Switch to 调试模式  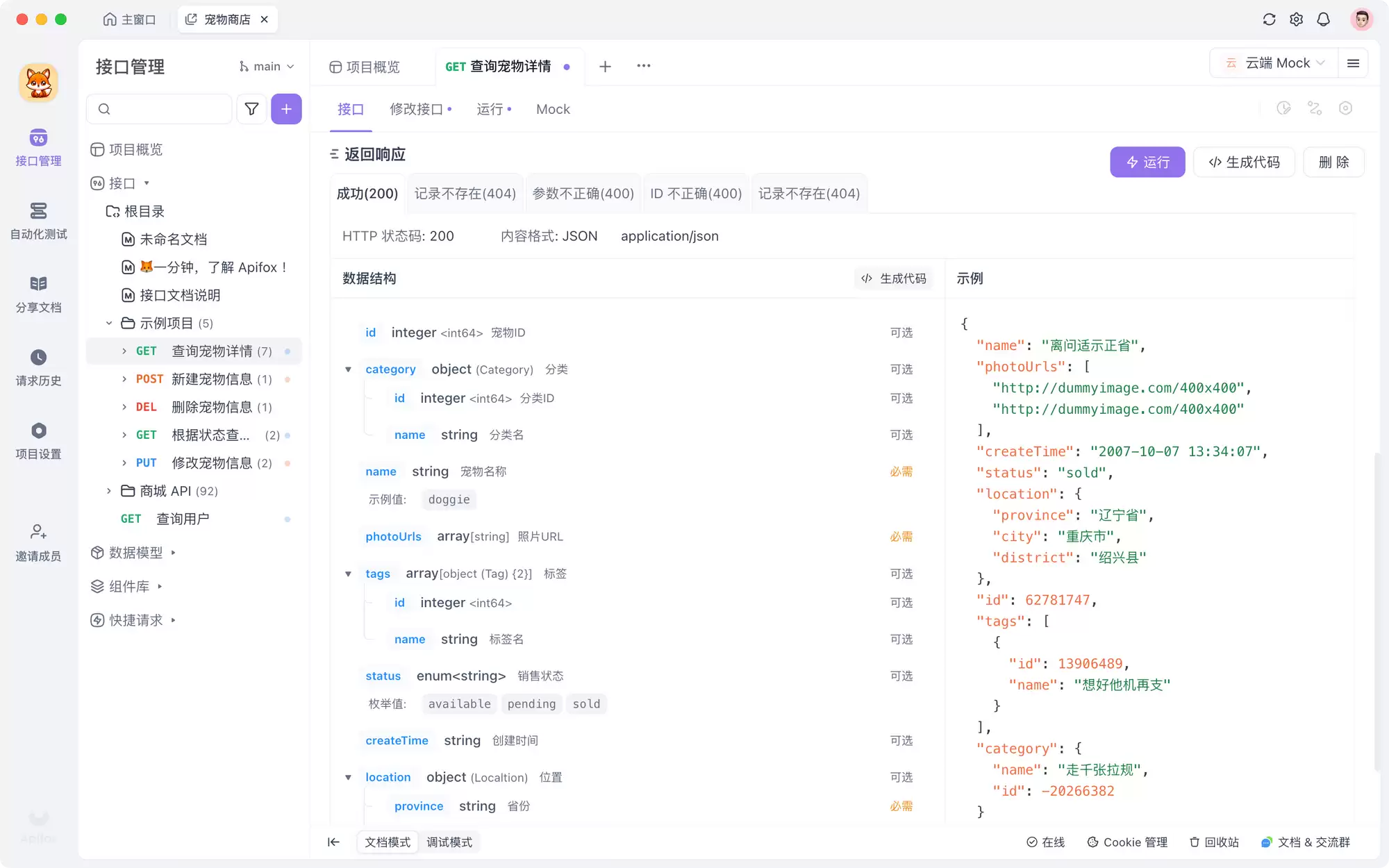(x=449, y=842)
